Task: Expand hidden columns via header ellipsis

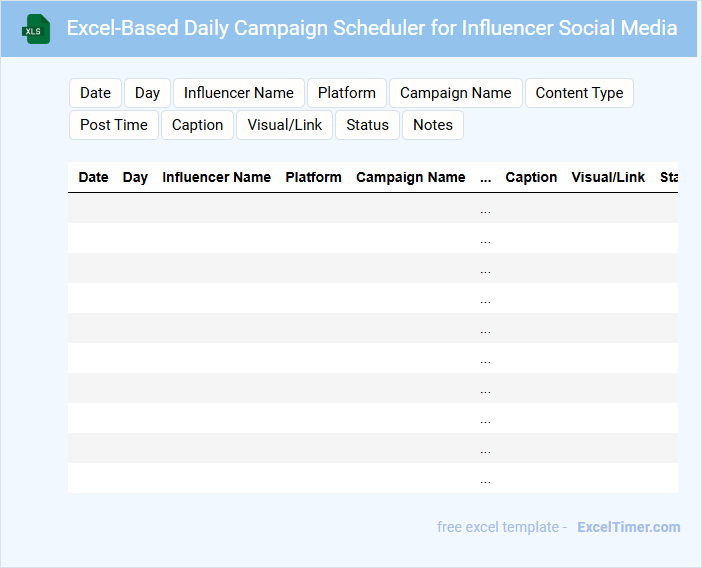Action: (x=485, y=178)
